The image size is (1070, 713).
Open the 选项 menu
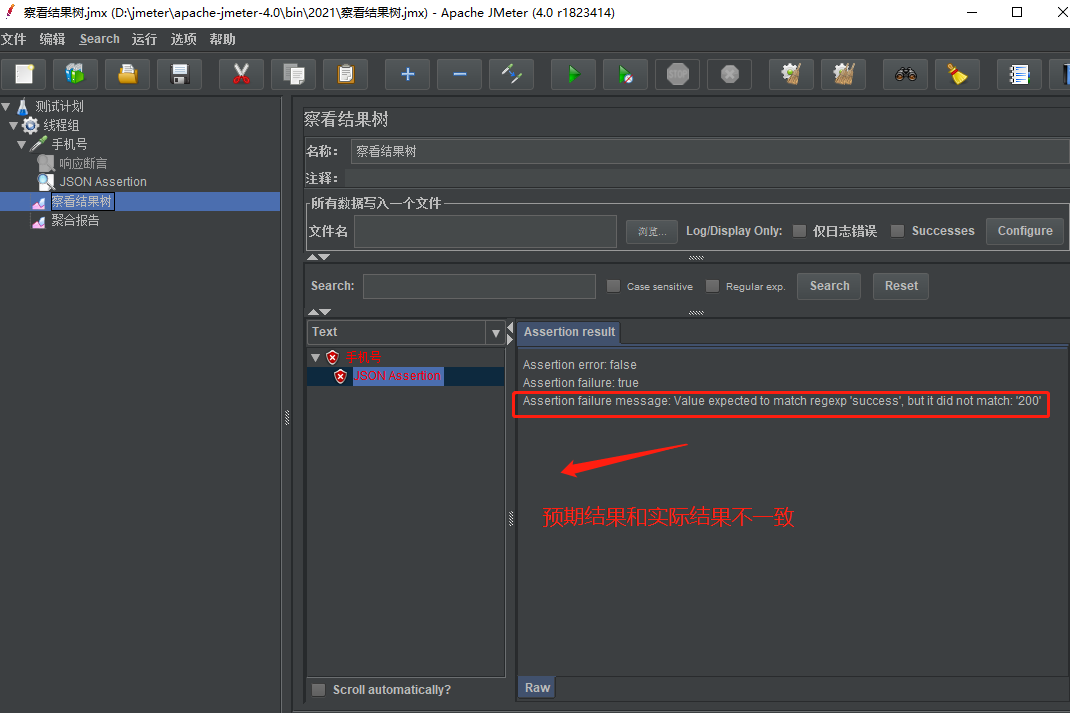point(184,39)
